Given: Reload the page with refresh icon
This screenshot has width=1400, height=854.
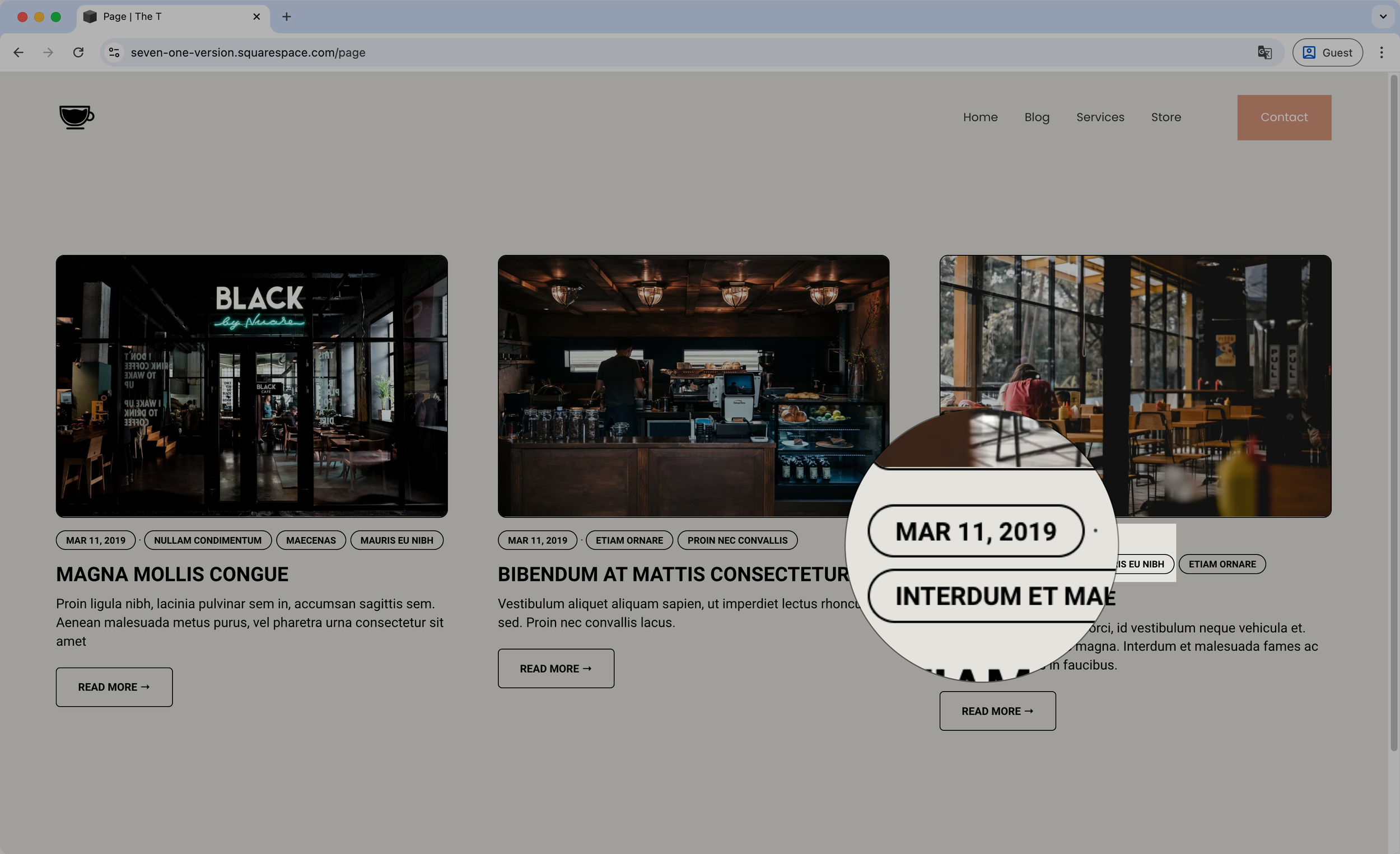Looking at the screenshot, I should point(78,52).
